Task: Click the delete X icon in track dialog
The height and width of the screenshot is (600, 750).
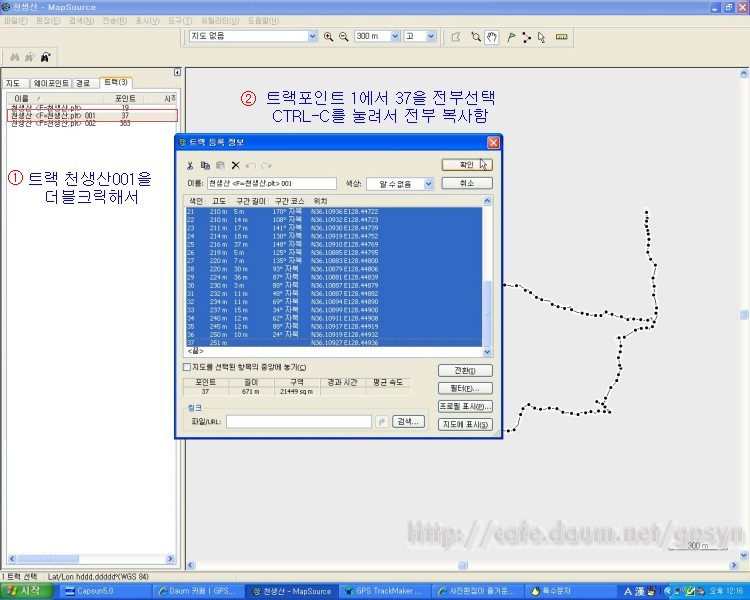Action: point(235,166)
